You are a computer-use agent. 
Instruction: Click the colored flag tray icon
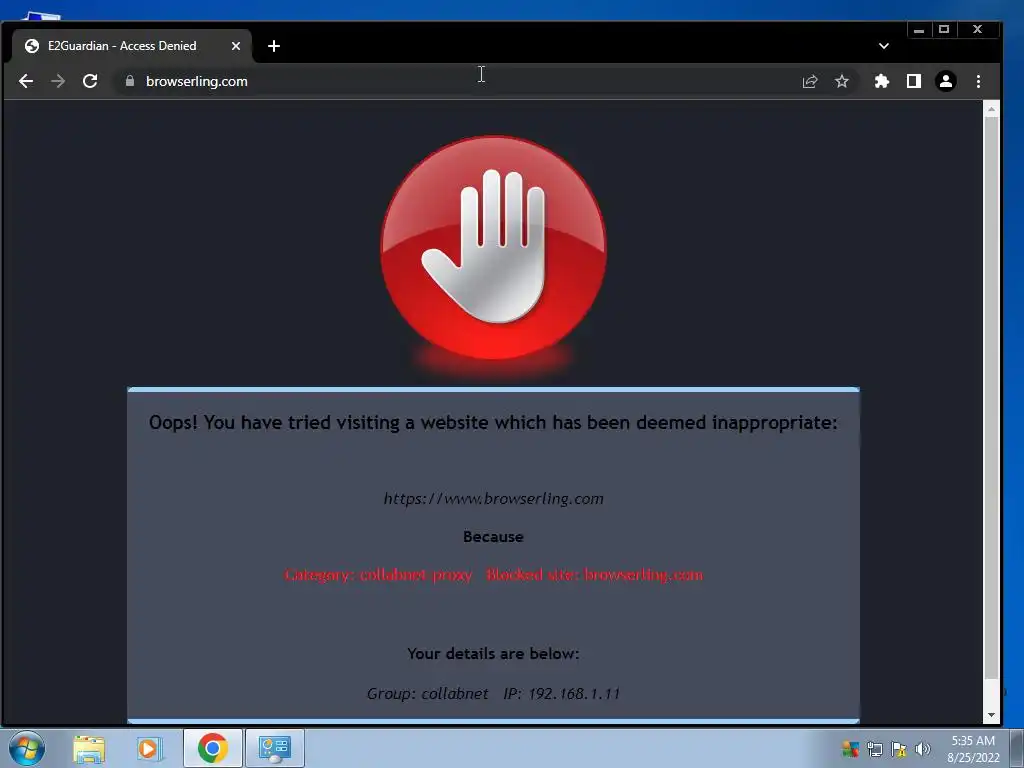click(850, 749)
